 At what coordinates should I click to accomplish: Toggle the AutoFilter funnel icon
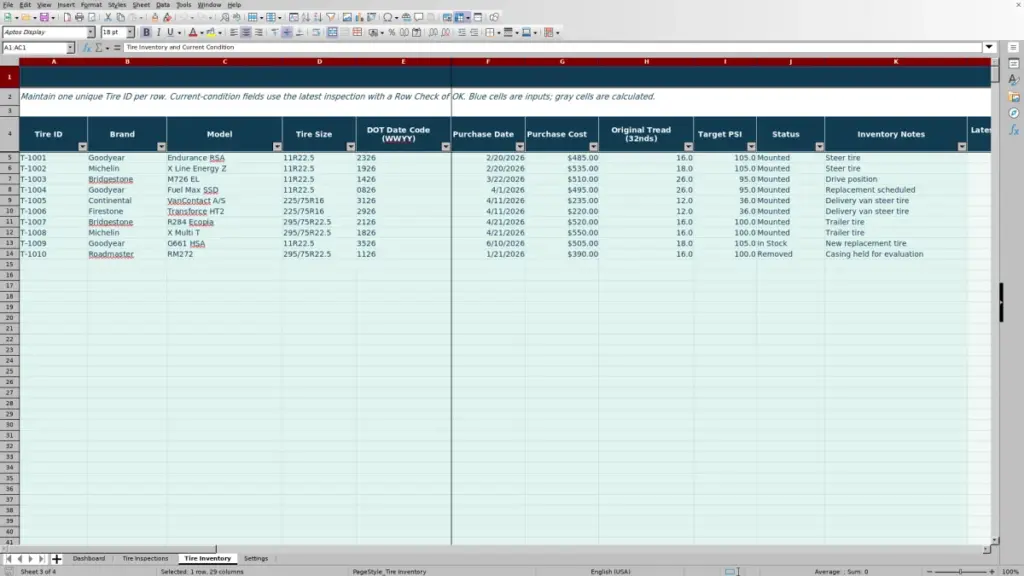point(331,18)
